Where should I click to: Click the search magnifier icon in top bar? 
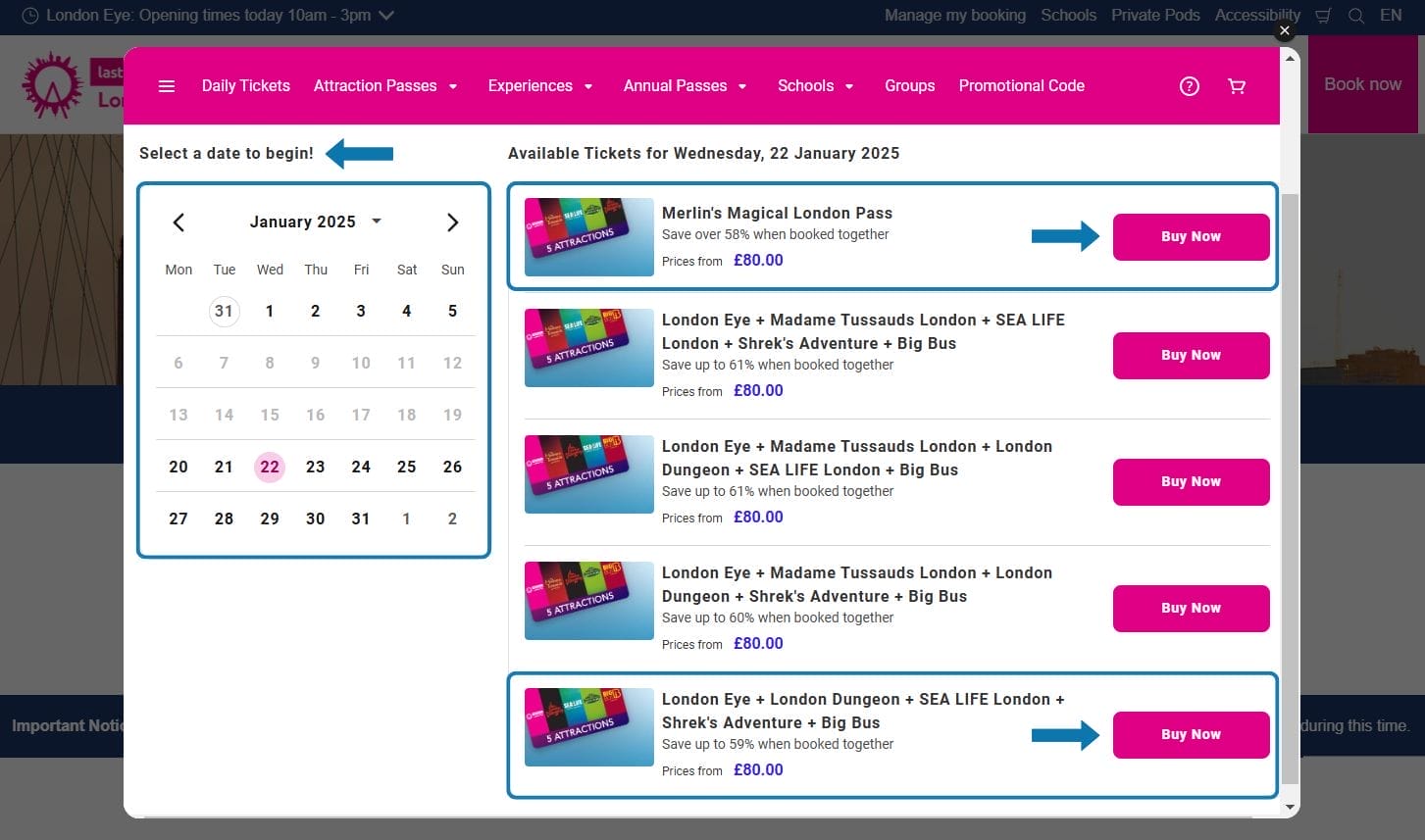[x=1355, y=16]
